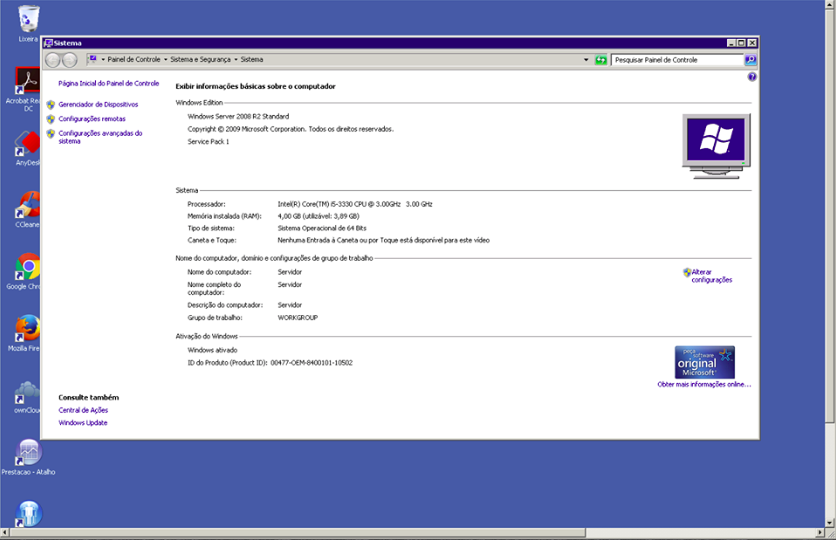Click the shield icon beside Alterar configurações
The height and width of the screenshot is (540, 836).
(687, 272)
